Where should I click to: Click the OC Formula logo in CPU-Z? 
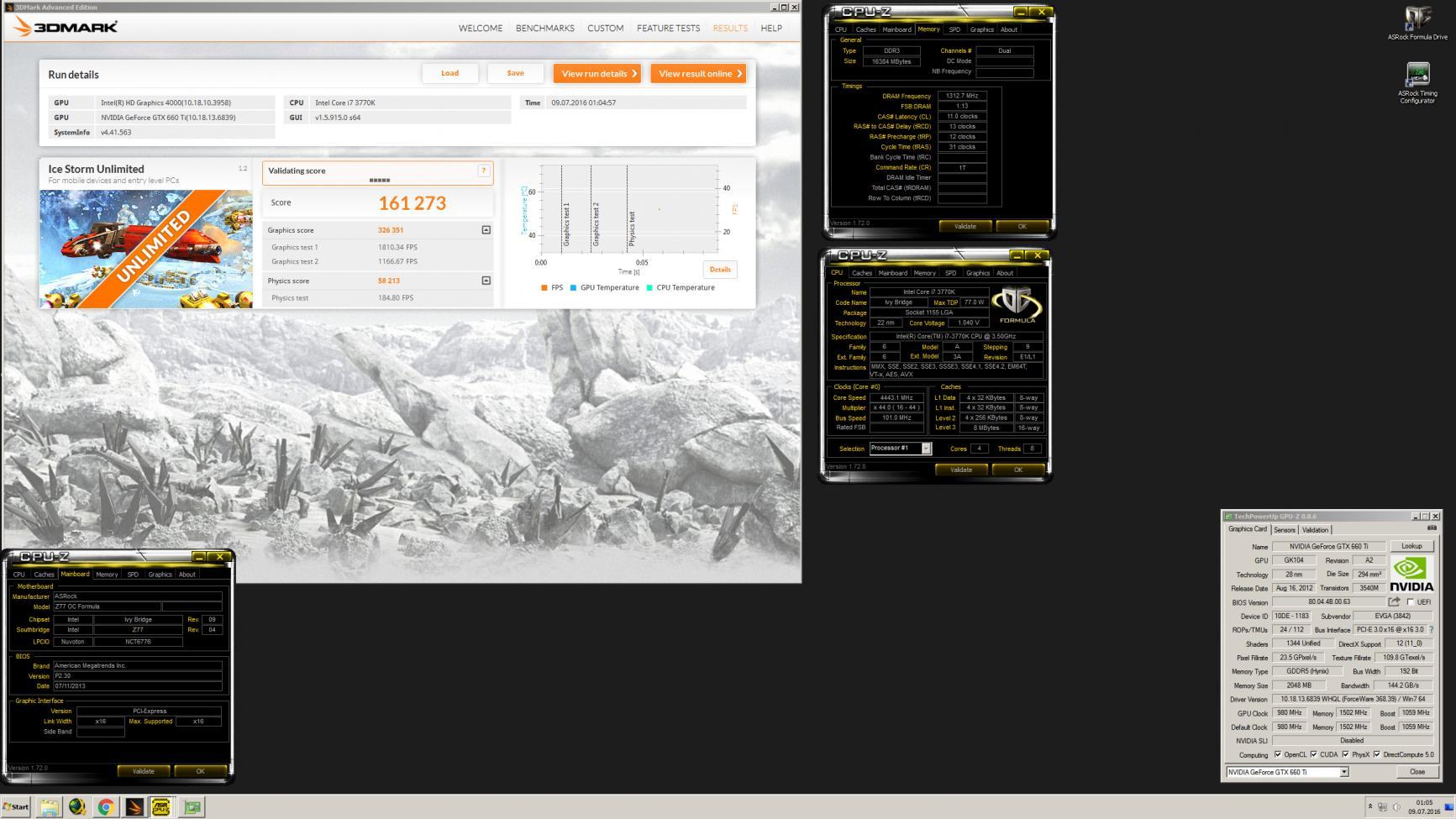coord(1017,305)
